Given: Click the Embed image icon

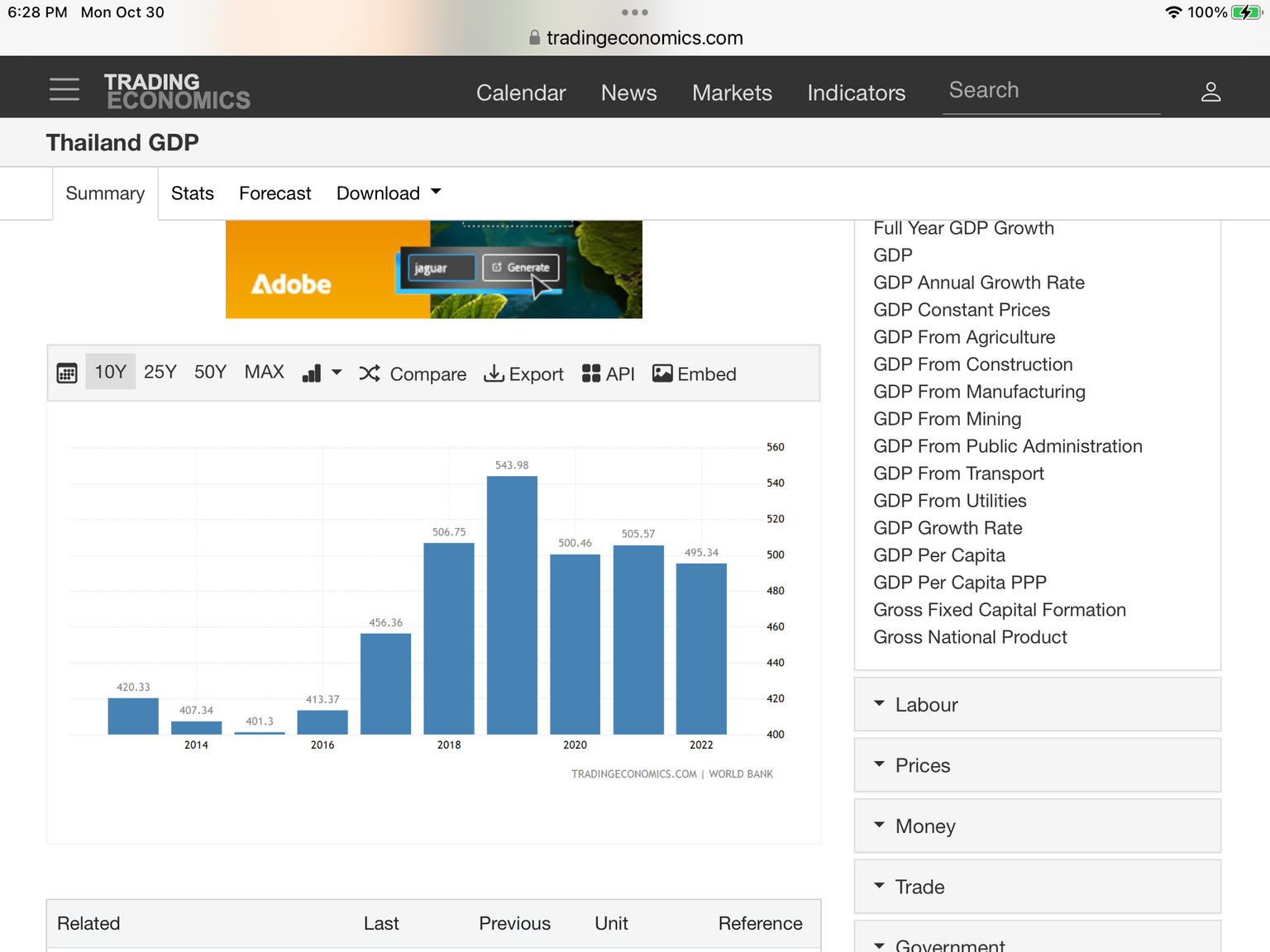Looking at the screenshot, I should point(662,374).
